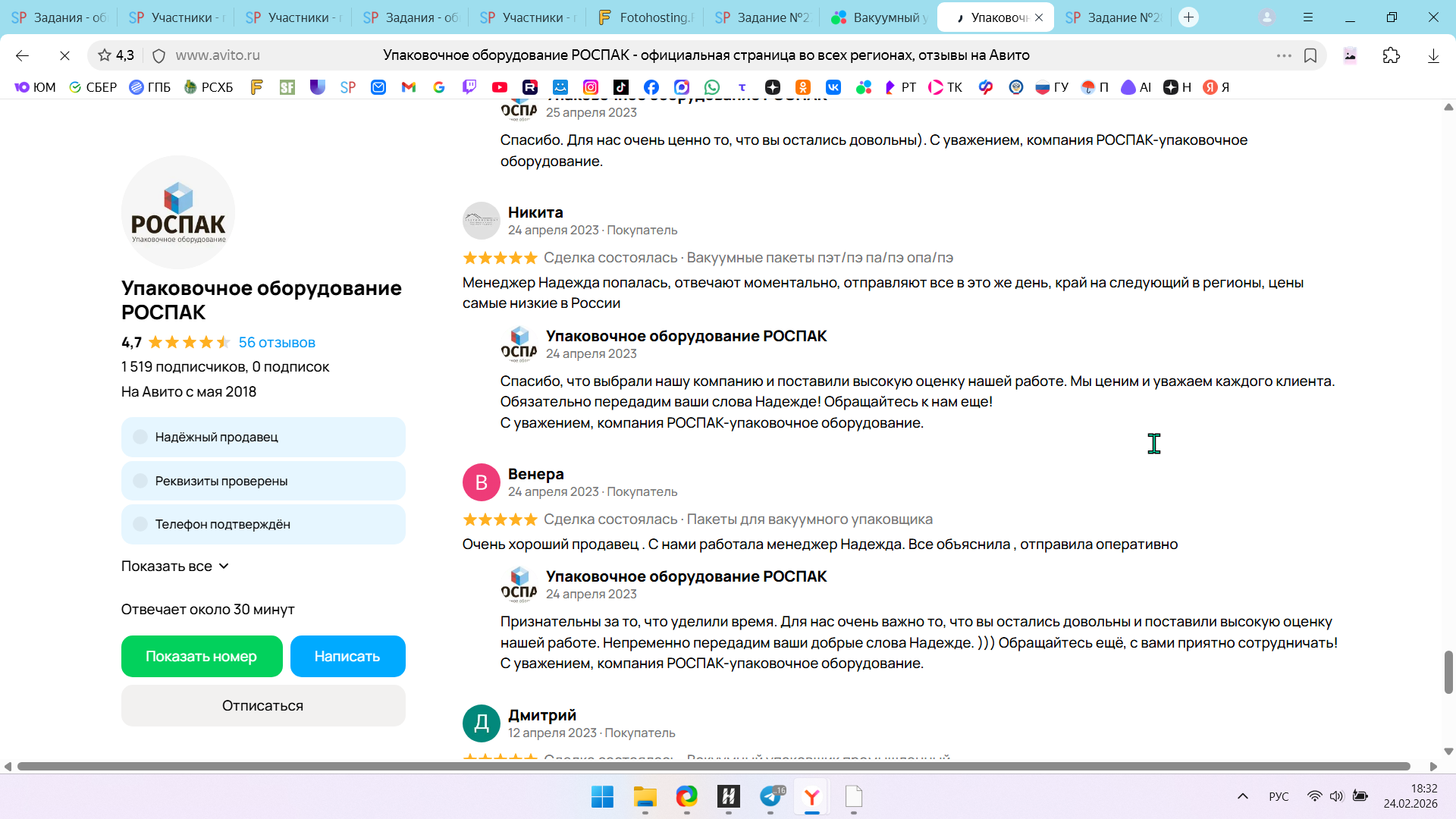The width and height of the screenshot is (1456, 819).
Task: Open the downloads arrow icon
Action: pyautogui.click(x=1433, y=55)
